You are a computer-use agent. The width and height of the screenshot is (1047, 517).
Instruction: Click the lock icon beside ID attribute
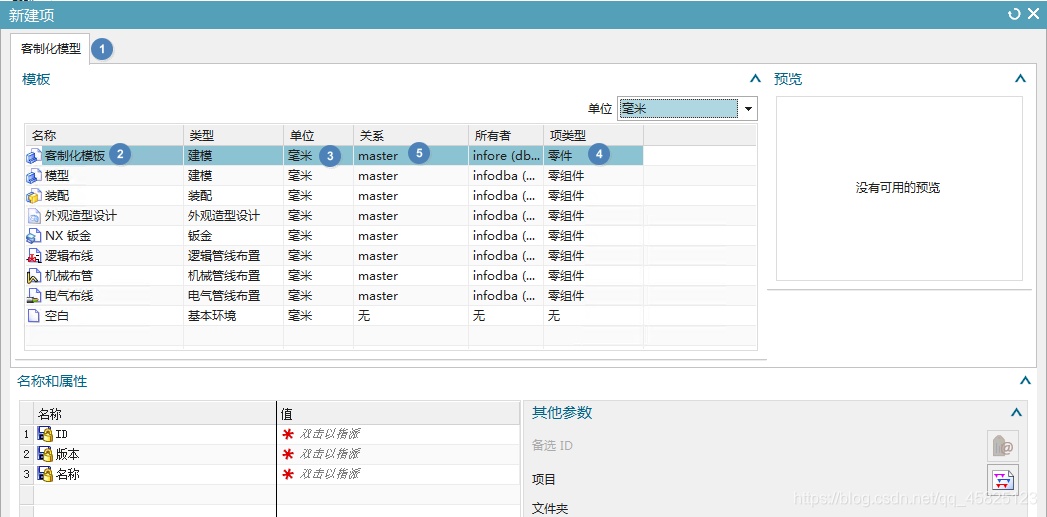[45, 434]
